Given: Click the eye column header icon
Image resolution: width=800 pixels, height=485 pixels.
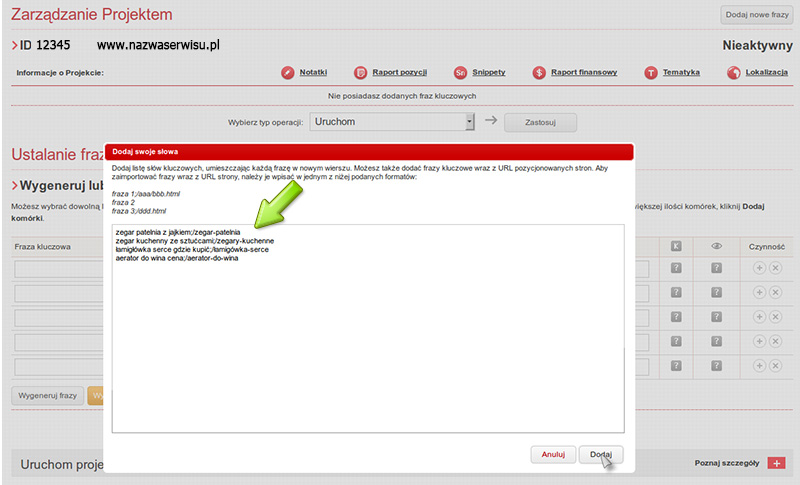Looking at the screenshot, I should click(716, 245).
